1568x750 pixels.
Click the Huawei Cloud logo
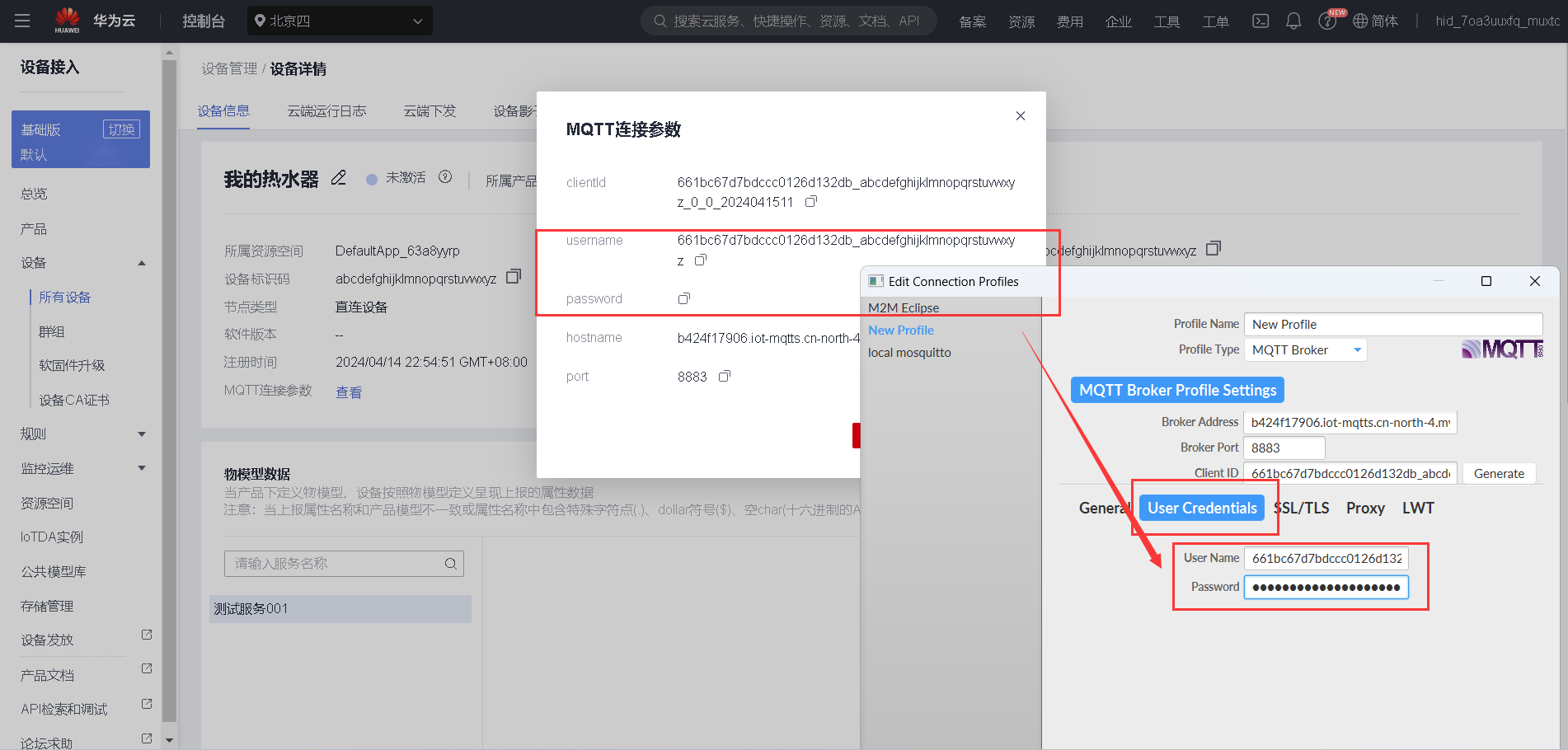94,21
